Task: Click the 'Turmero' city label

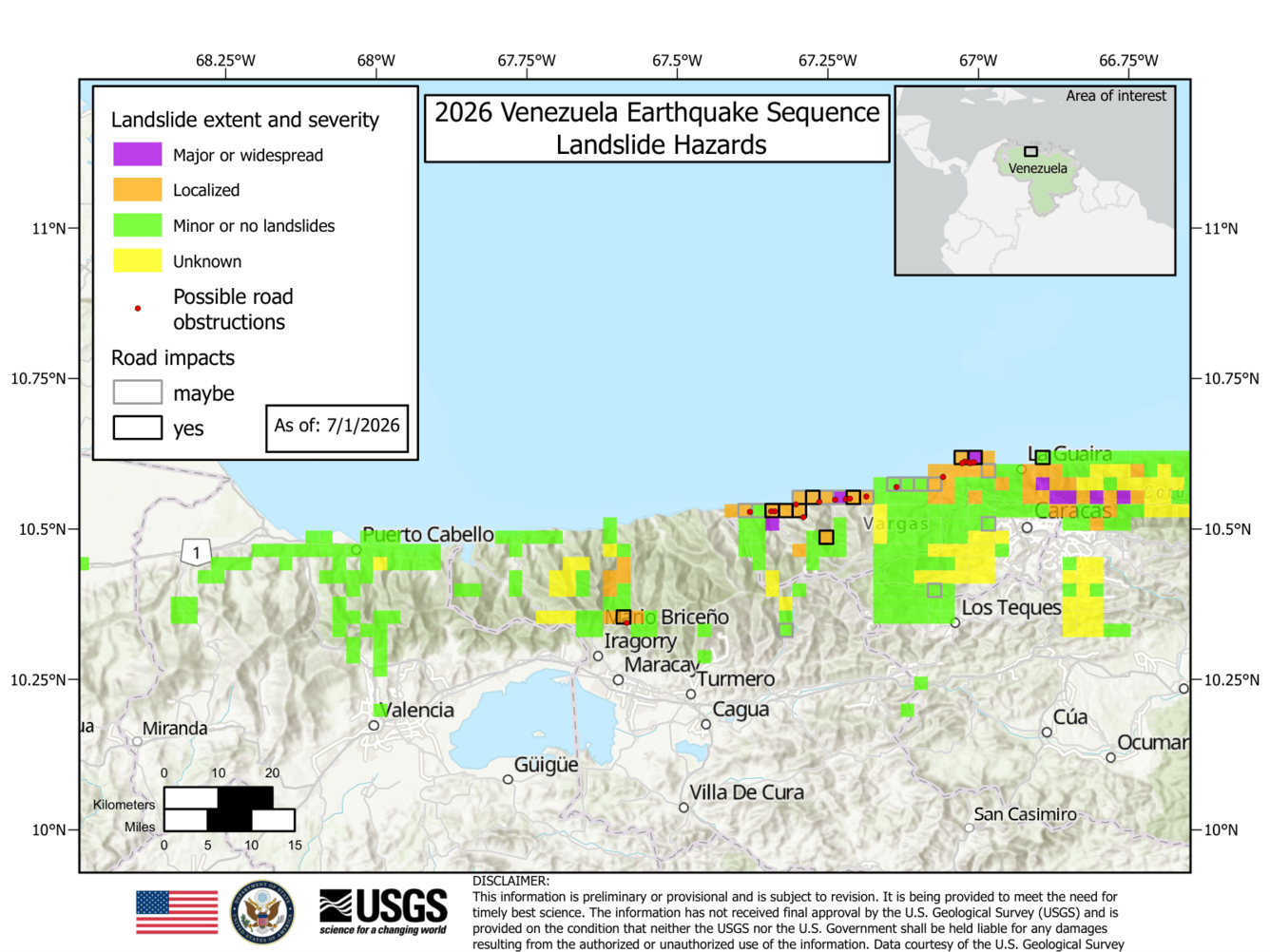Action: [736, 679]
